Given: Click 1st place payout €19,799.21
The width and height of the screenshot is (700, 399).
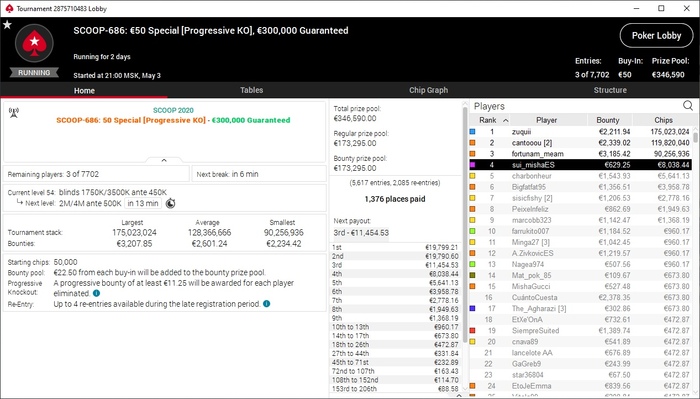Looking at the screenshot, I should (x=395, y=247).
